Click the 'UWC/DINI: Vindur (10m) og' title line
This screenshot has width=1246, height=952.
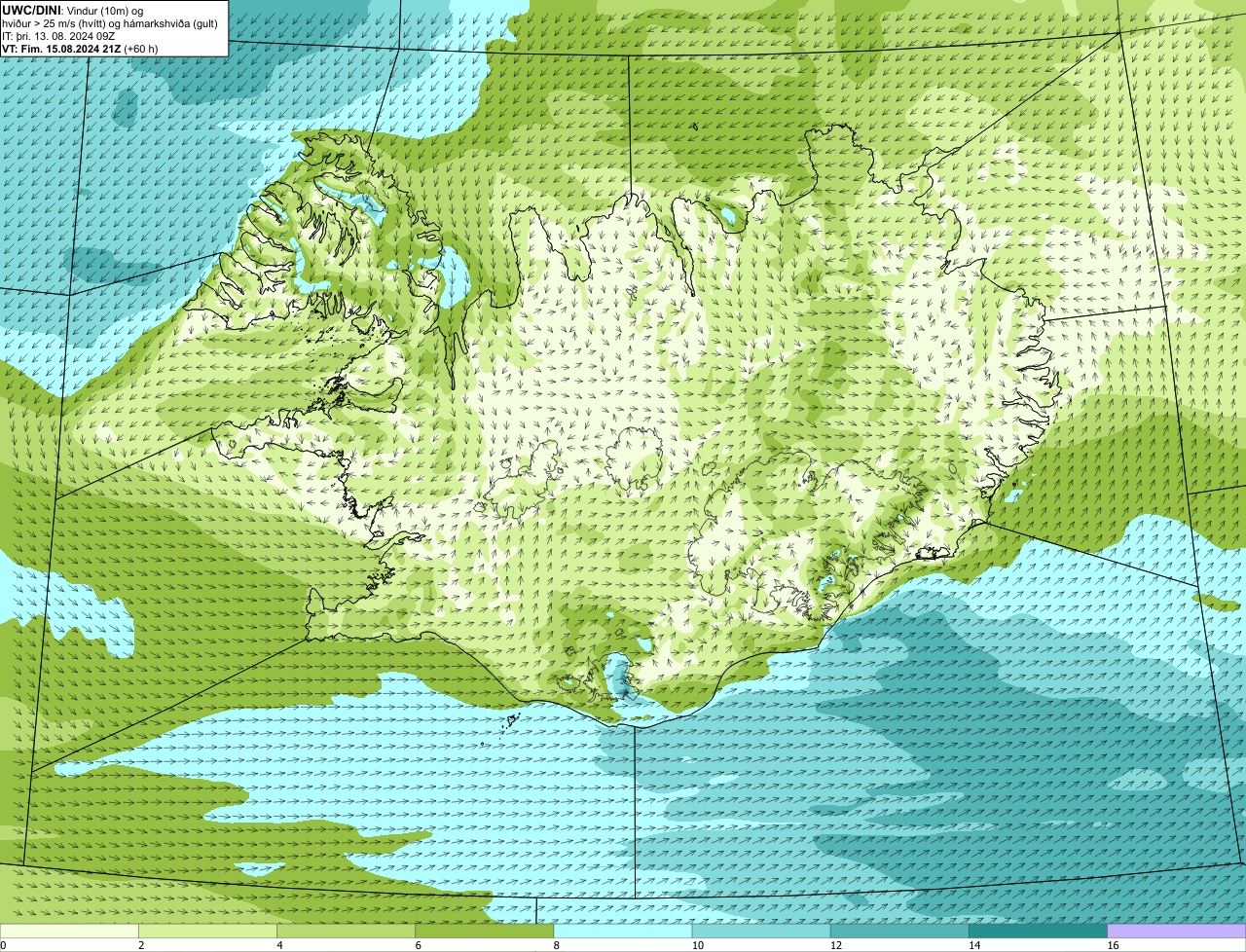[x=73, y=10]
